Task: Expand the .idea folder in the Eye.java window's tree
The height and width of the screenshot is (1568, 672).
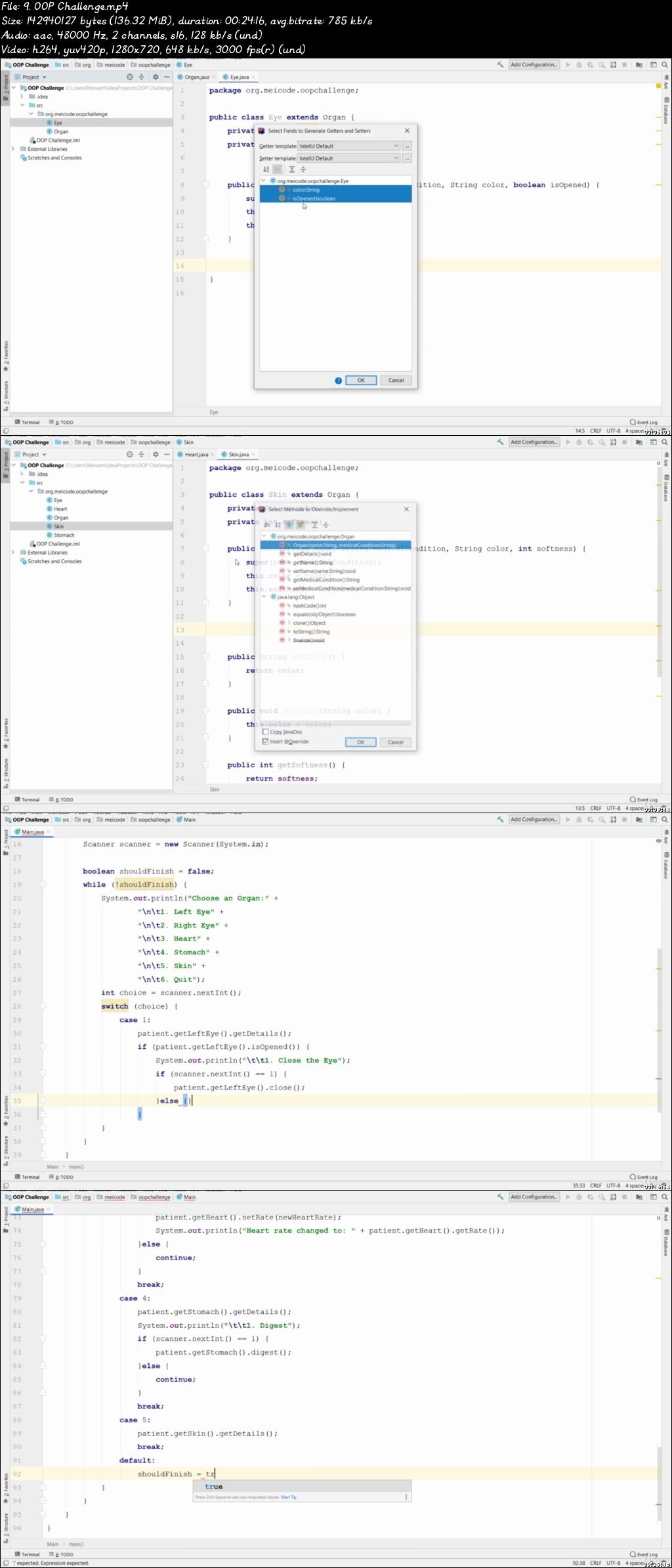Action: coord(22,96)
